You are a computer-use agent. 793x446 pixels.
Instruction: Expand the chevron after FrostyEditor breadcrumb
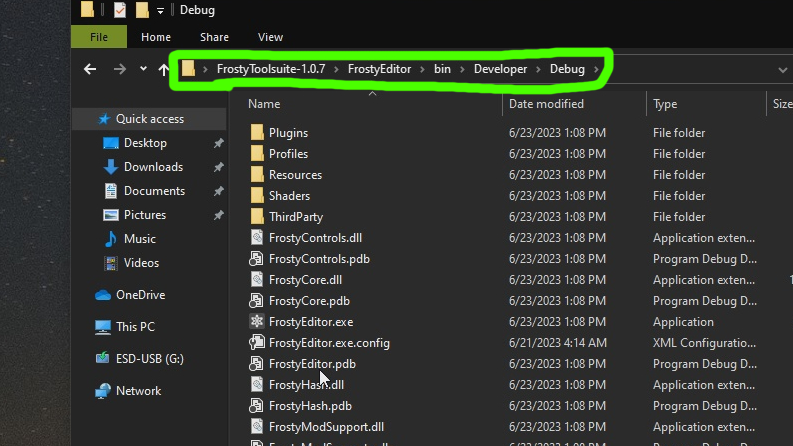pyautogui.click(x=422, y=69)
